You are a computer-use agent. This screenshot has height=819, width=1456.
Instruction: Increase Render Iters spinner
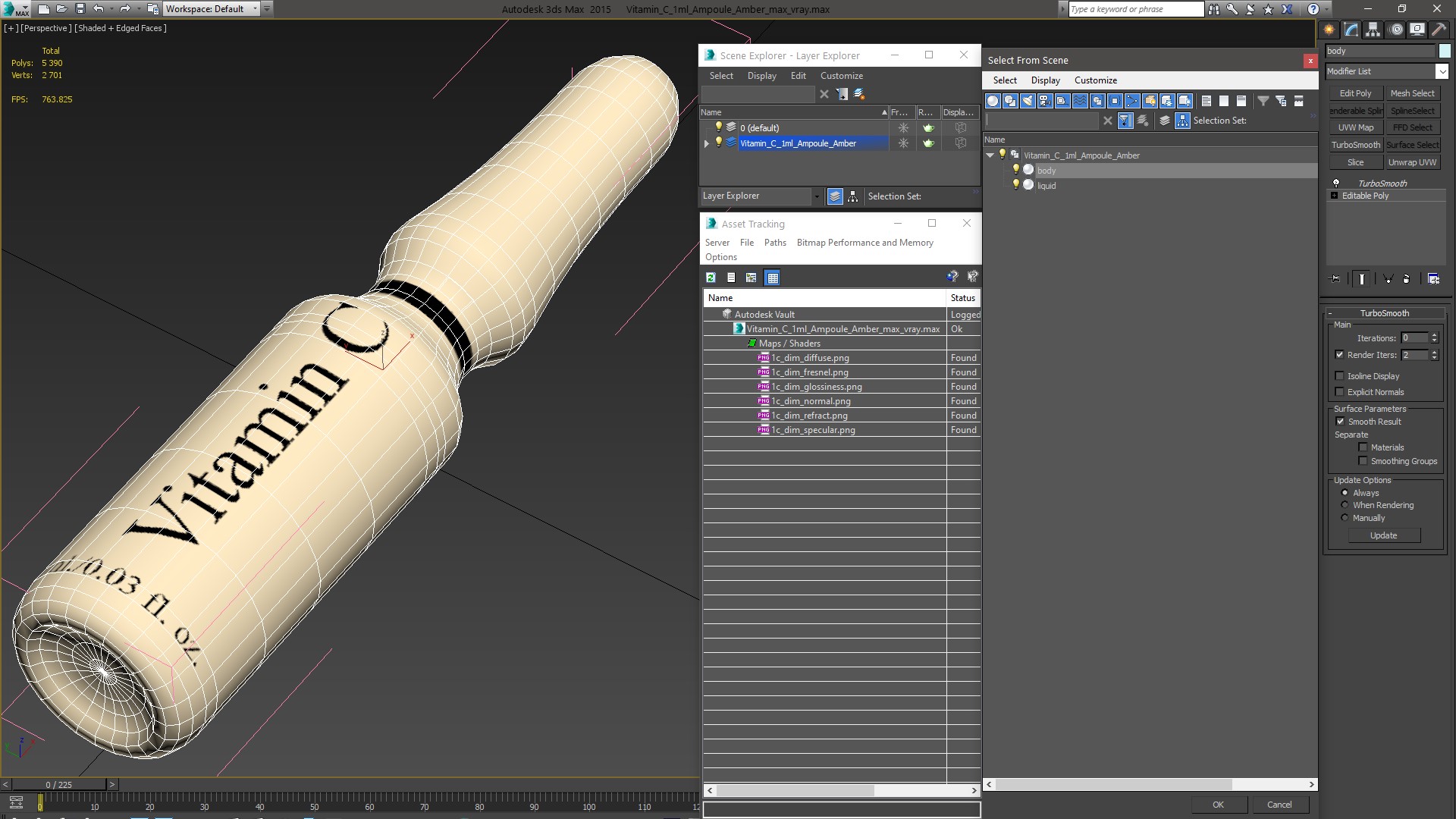tap(1434, 352)
